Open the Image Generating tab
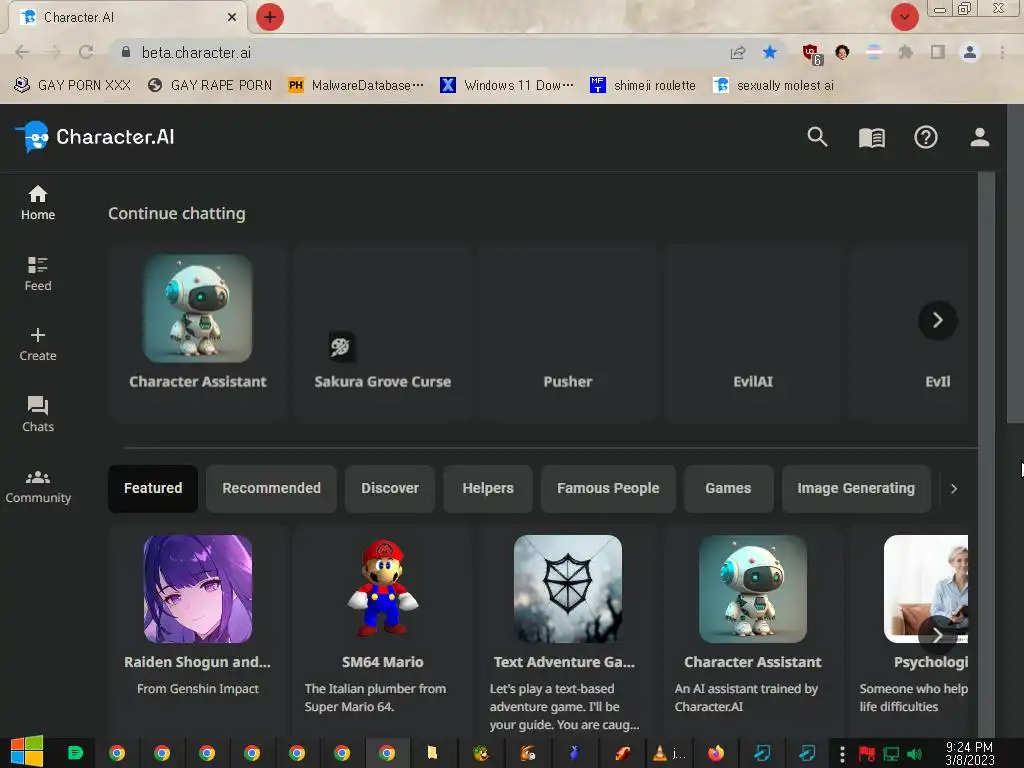 point(856,488)
